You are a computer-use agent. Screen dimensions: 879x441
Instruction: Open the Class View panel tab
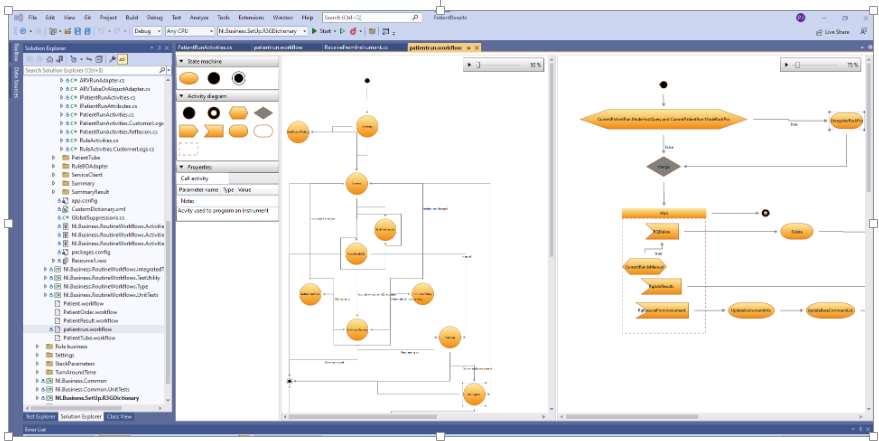119,416
